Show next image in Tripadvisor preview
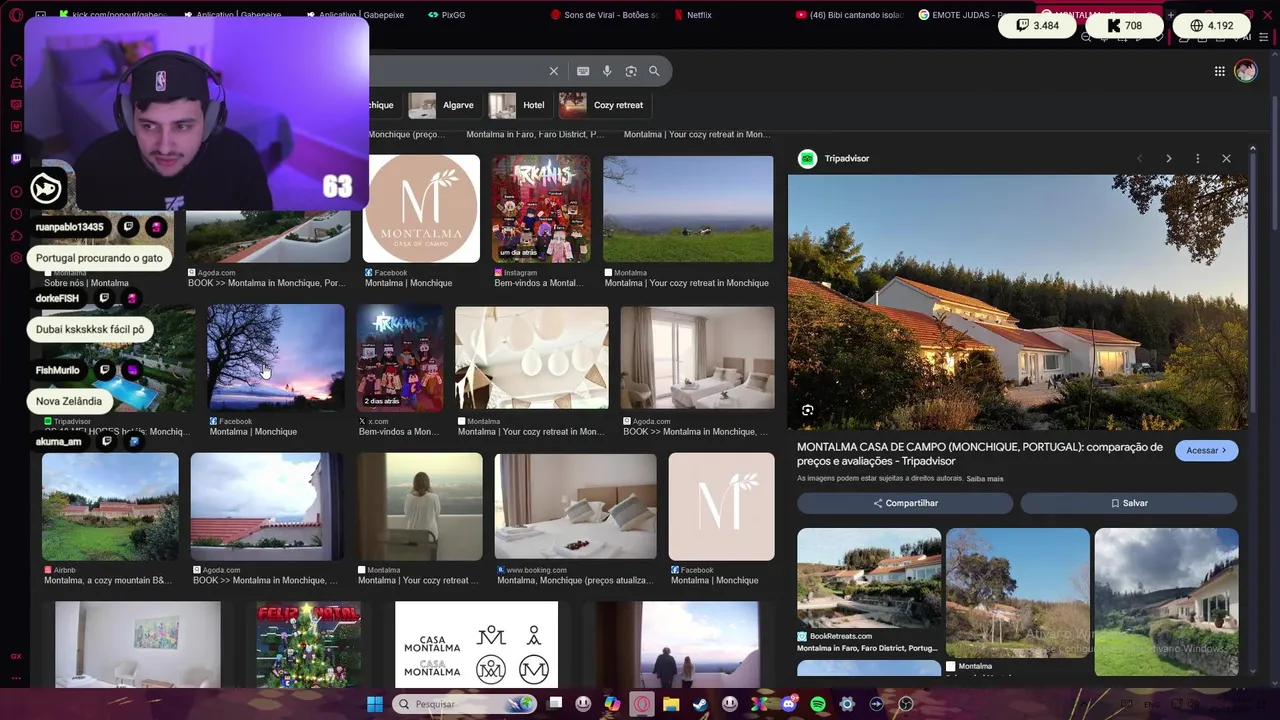The height and width of the screenshot is (720, 1280). [x=1168, y=158]
